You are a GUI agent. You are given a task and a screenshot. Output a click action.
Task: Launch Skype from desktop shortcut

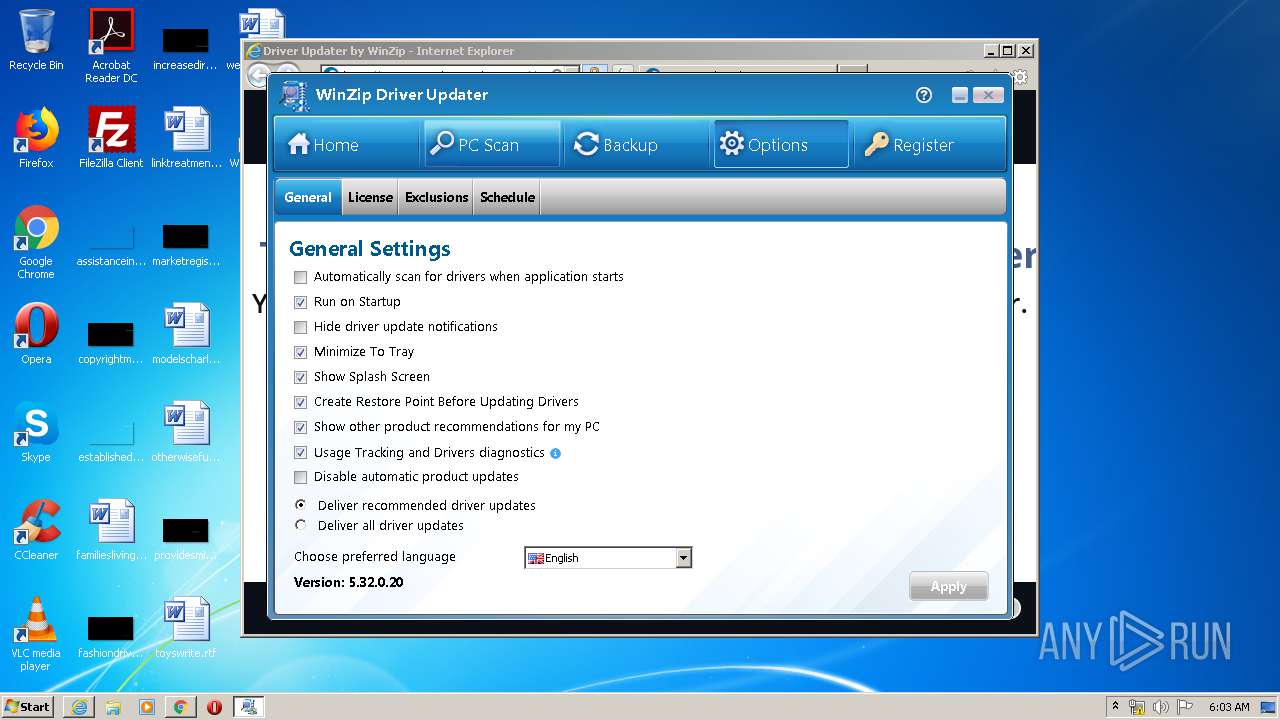[36, 432]
